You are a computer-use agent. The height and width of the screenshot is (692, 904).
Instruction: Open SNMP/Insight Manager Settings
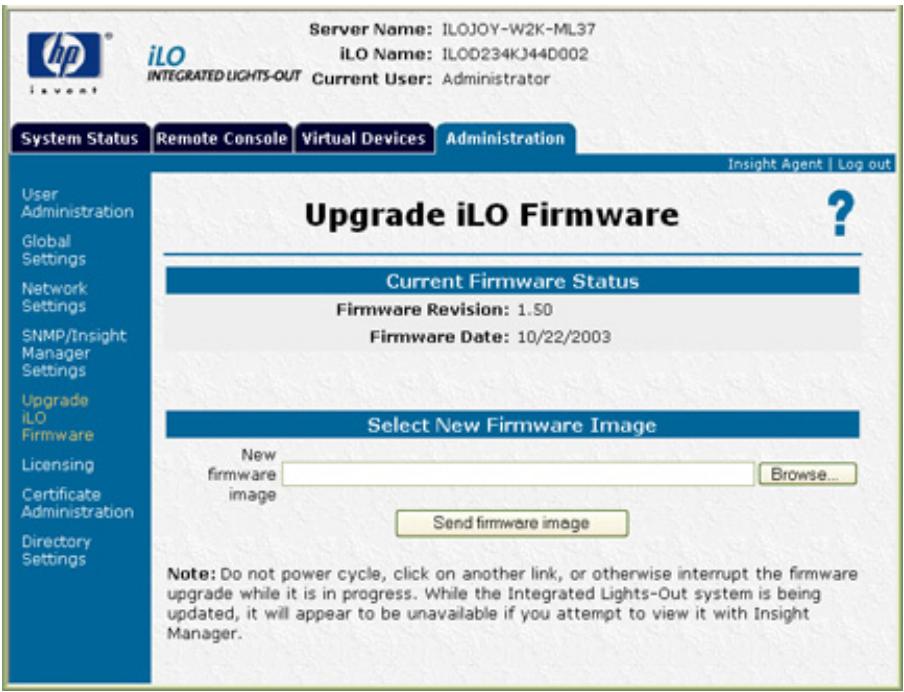click(x=74, y=353)
